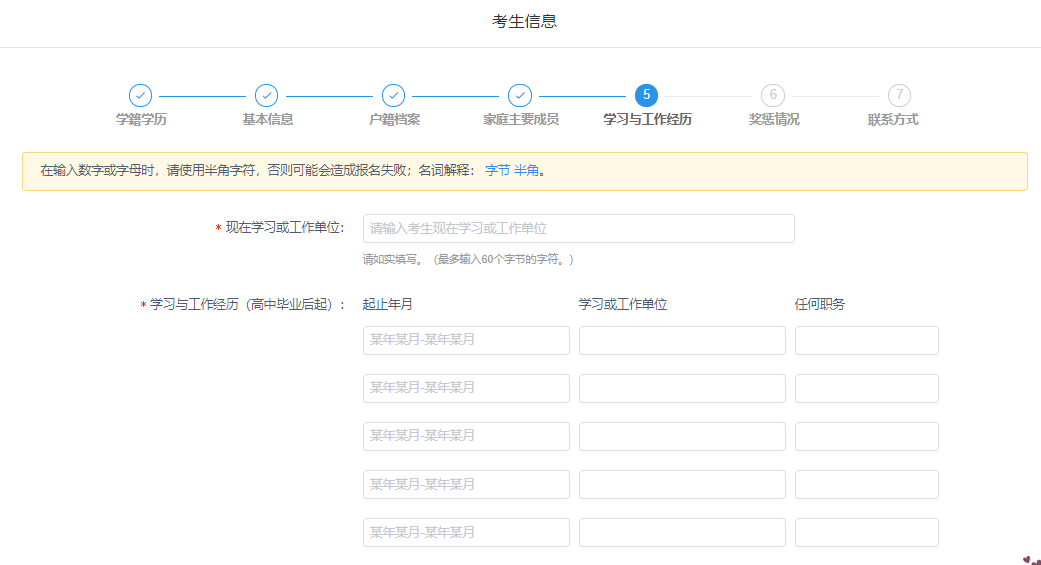Focus the 现在学习或工作单位 input field

point(578,229)
